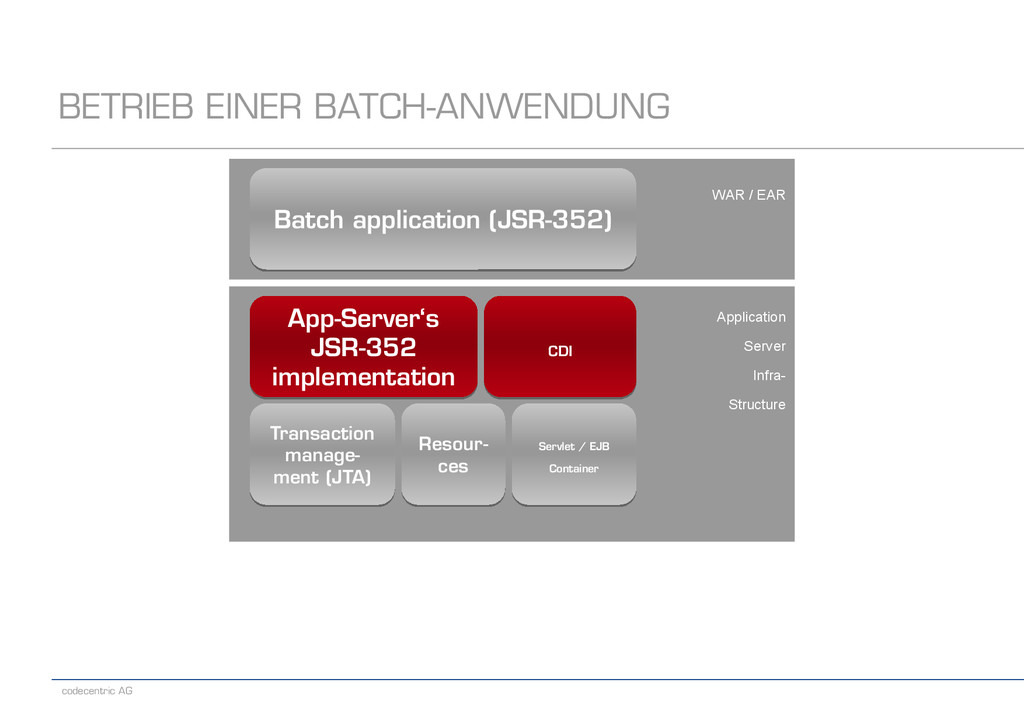This screenshot has width=1024, height=724.
Task: Click the Resources box
Action: pos(453,454)
